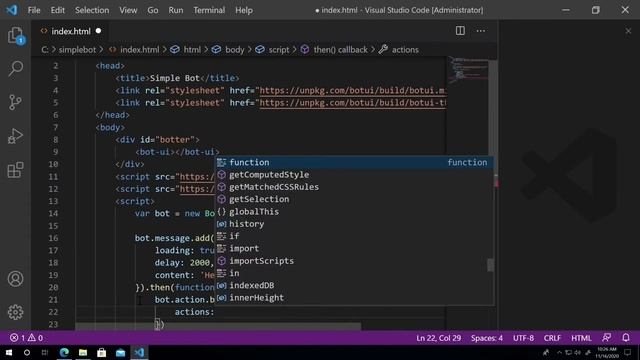Image resolution: width=640 pixels, height=360 pixels.
Task: Change the UTF-8 file encoding
Action: pos(523,338)
